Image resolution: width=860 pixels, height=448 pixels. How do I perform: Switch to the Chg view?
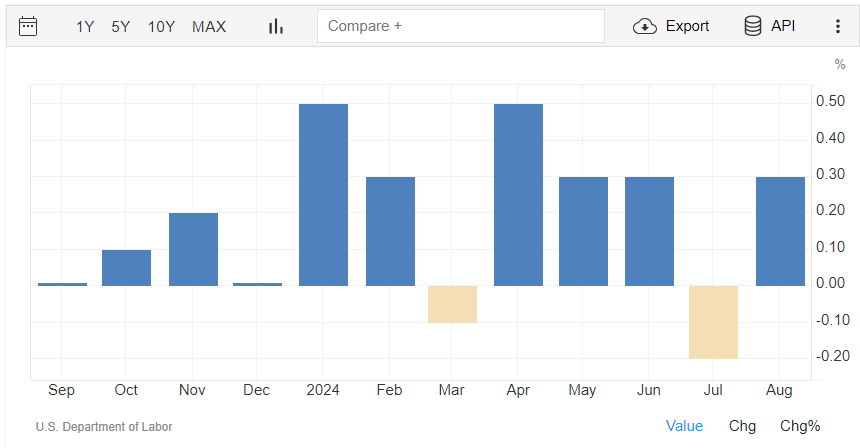click(742, 426)
